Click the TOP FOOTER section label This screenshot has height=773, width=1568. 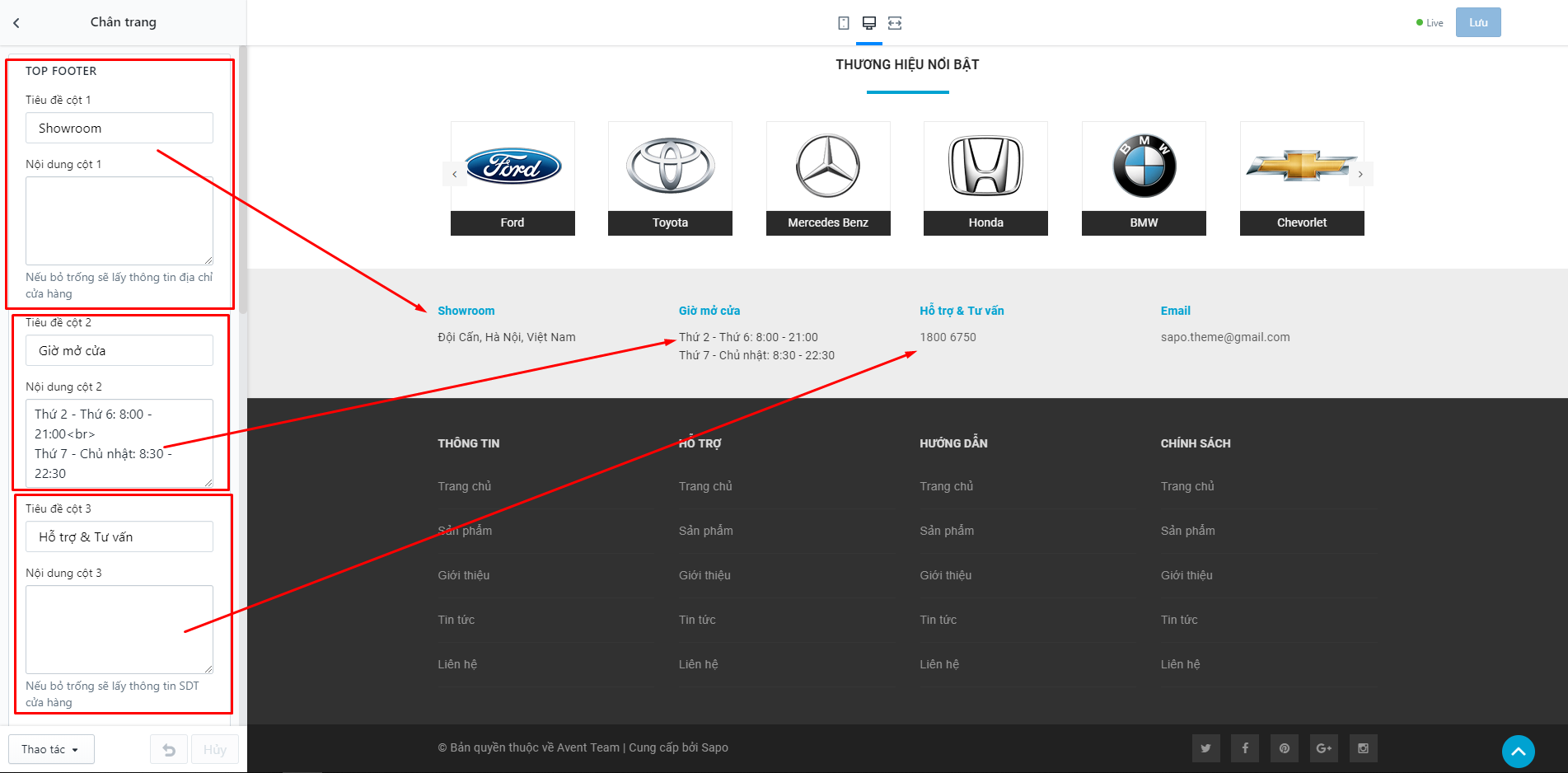(61, 71)
